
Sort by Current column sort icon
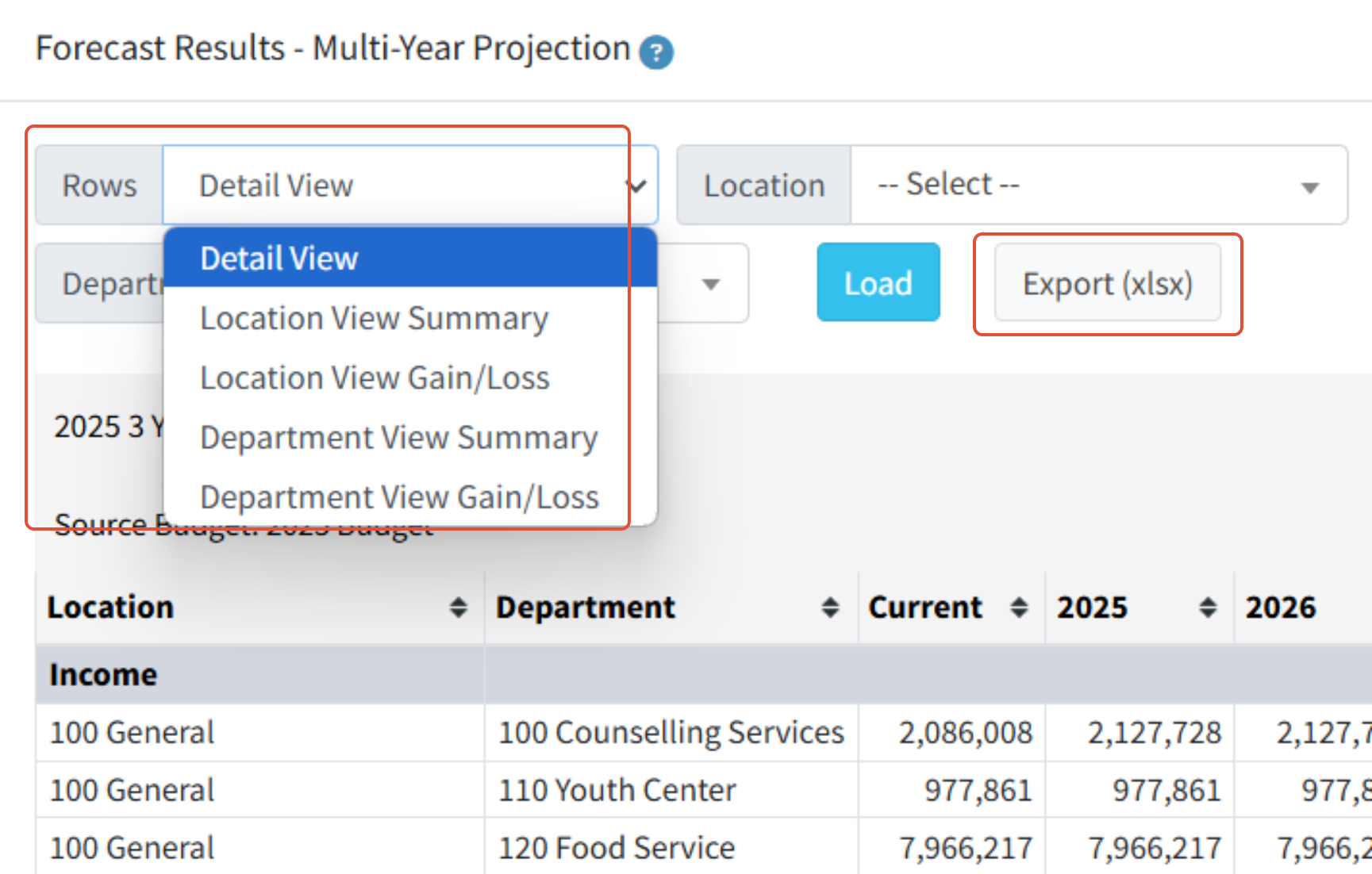tap(1019, 608)
